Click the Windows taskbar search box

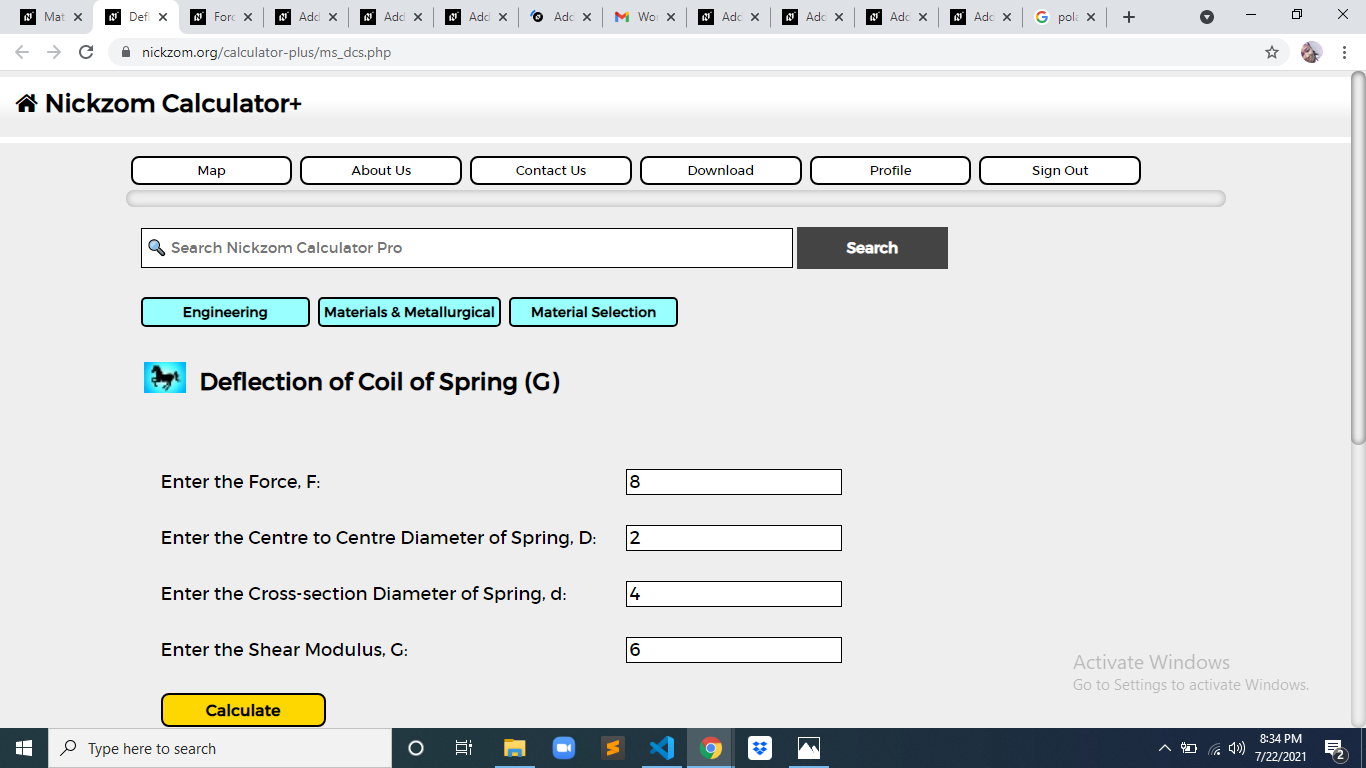tap(220, 748)
